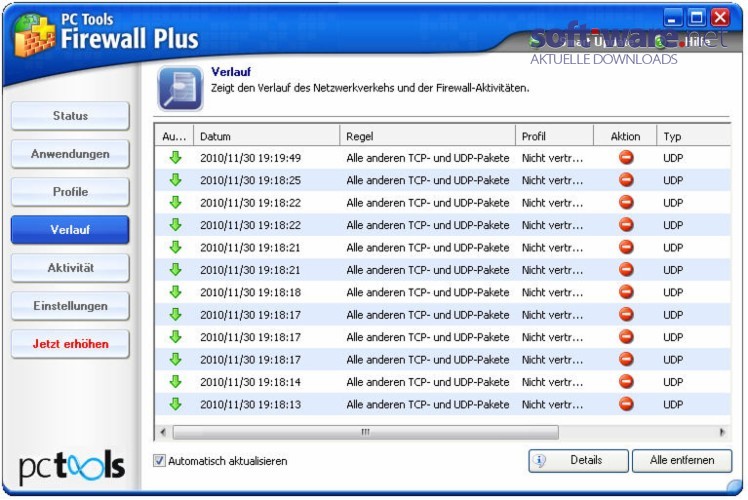This screenshot has width=748, height=500.
Task: Click the red block action icon for 19:18:25
Action: [626, 179]
